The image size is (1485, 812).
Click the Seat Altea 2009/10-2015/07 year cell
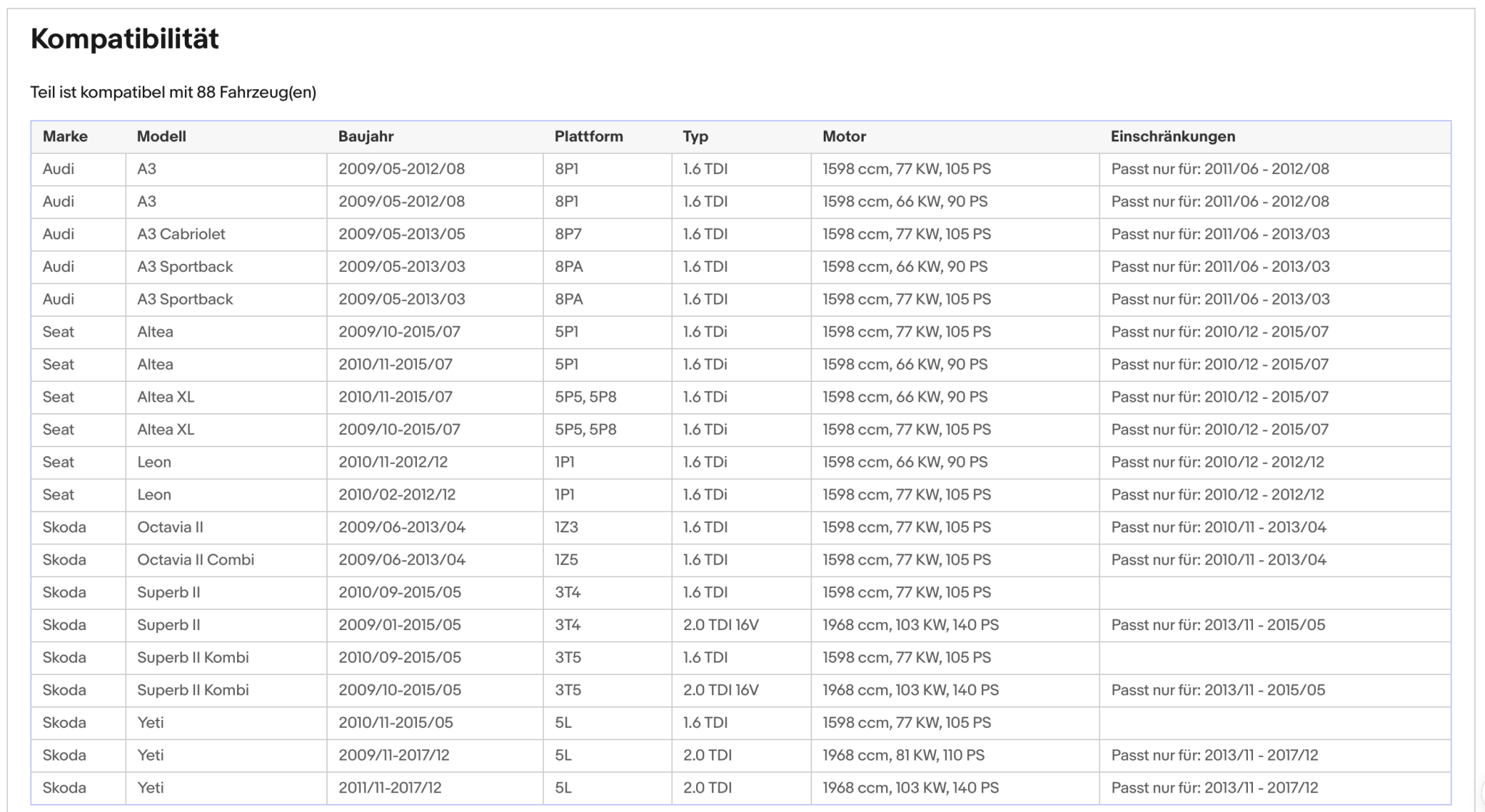(x=434, y=332)
